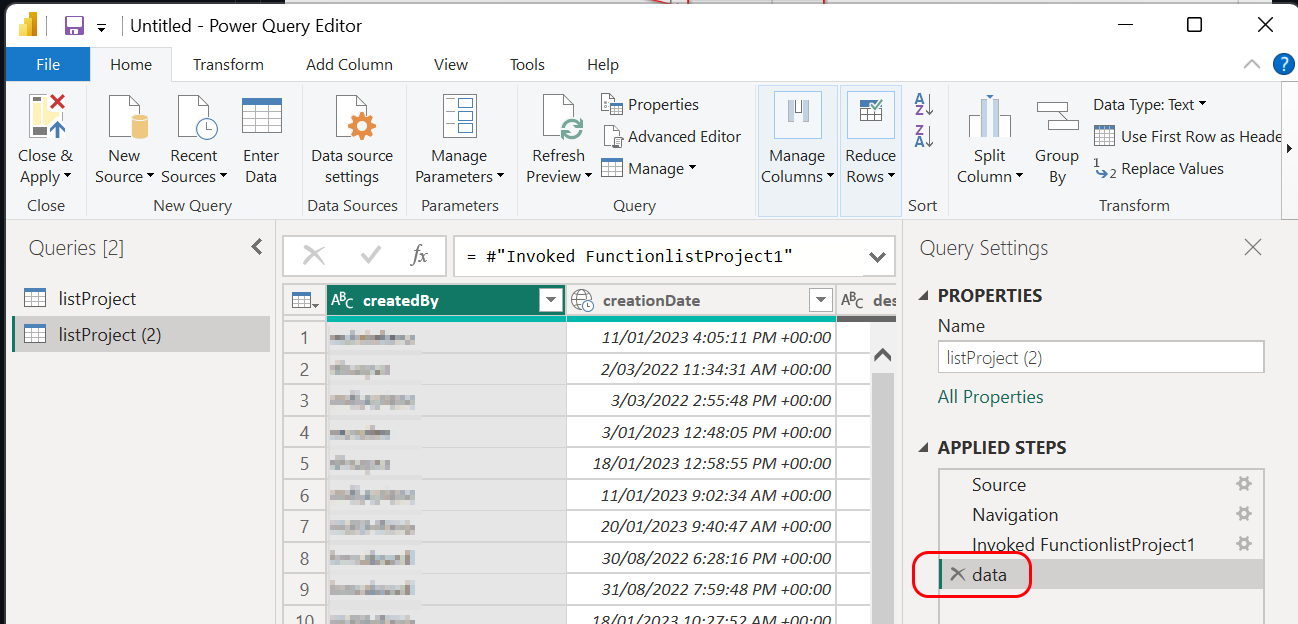
Task: Confirm formula with checkmark icon
Action: click(370, 256)
